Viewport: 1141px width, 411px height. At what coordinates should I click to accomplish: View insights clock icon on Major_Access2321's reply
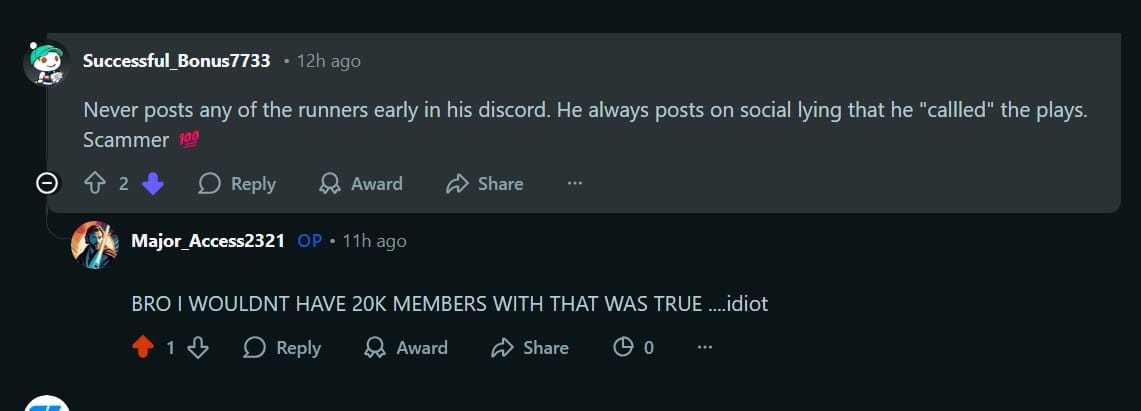tap(622, 348)
